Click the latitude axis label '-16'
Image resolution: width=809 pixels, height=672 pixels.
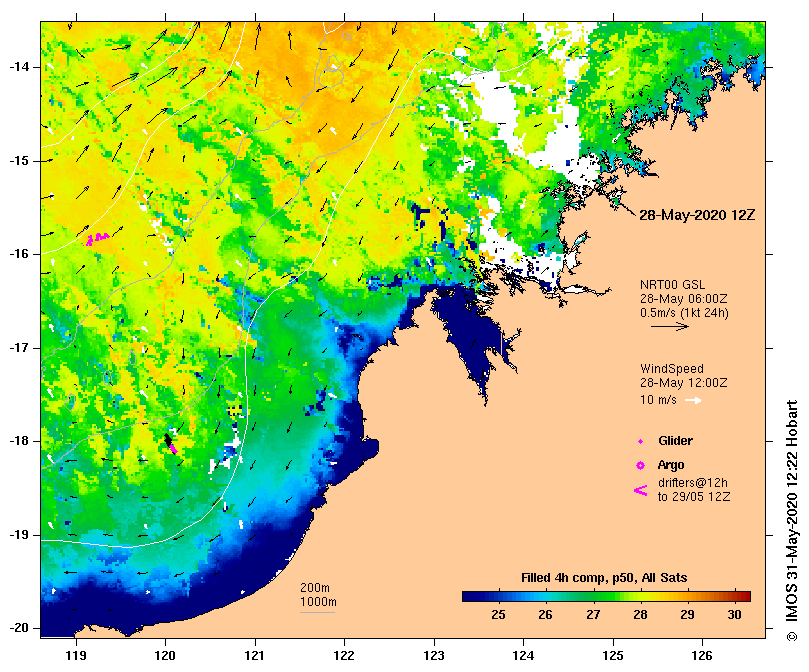pos(20,254)
